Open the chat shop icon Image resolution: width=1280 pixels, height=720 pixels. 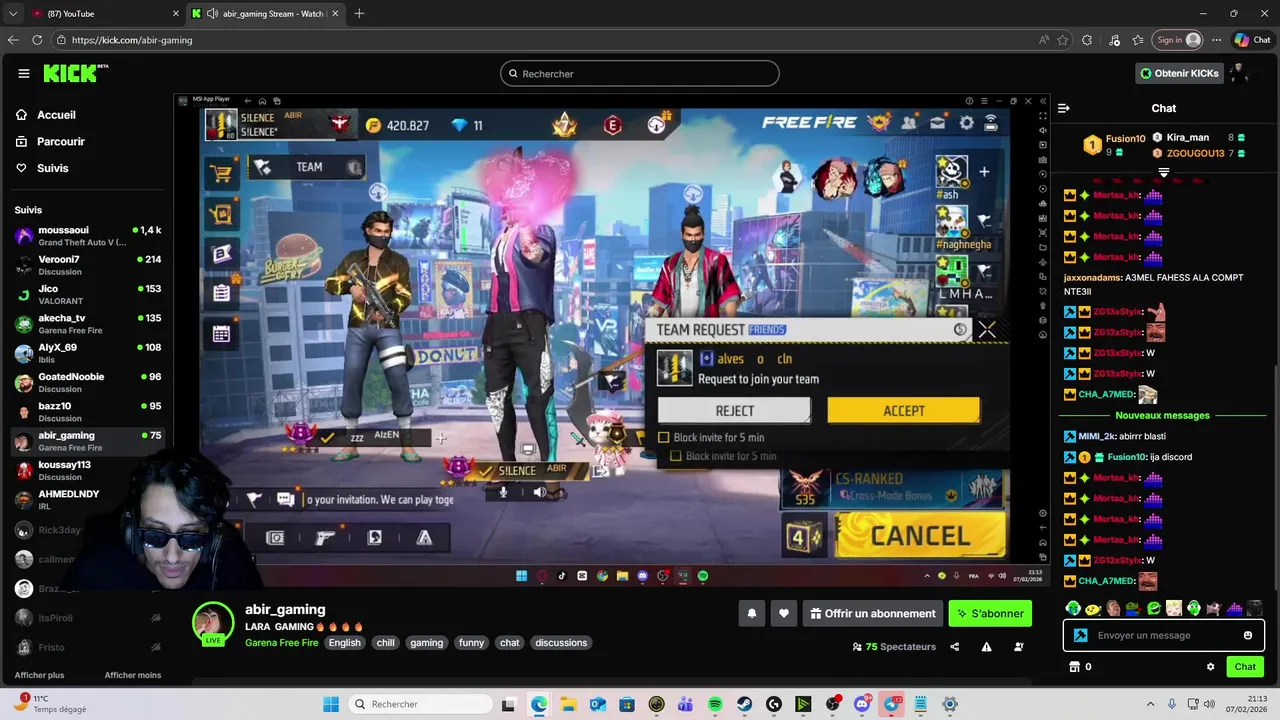pos(1075,666)
